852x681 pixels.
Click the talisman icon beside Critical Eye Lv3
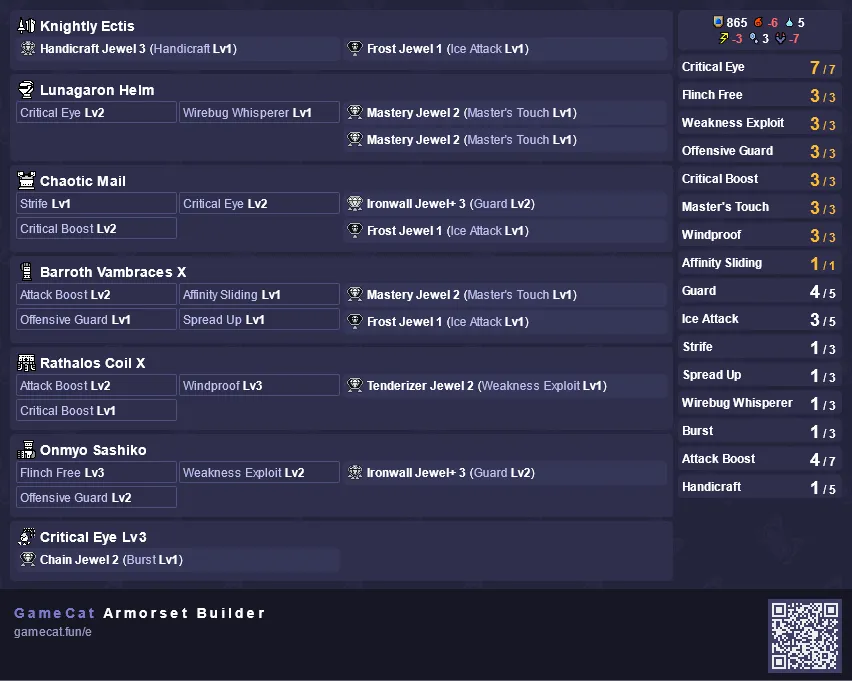(26, 536)
